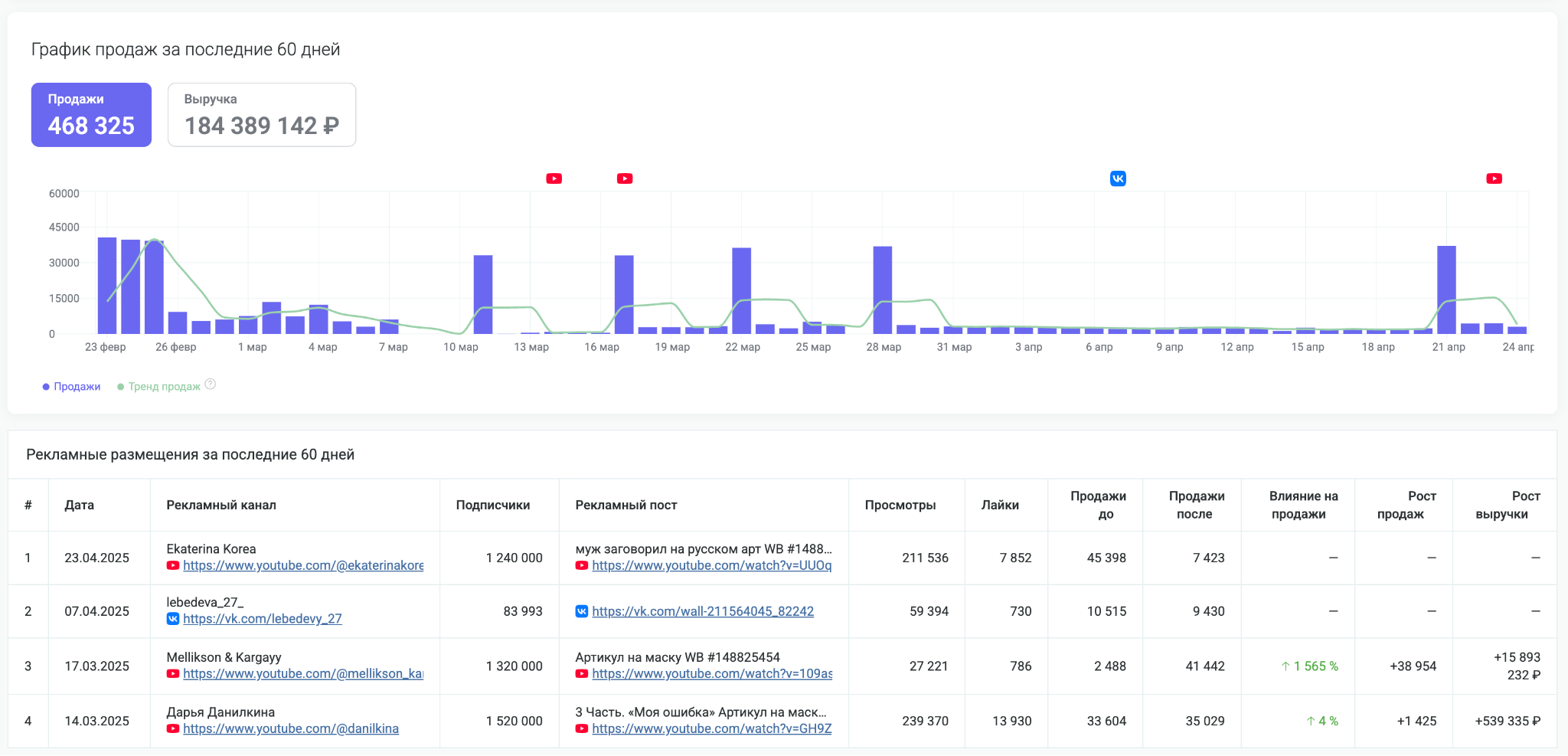Toggle Продажи series in chart legend
The width and height of the screenshot is (1568, 756).
click(72, 387)
